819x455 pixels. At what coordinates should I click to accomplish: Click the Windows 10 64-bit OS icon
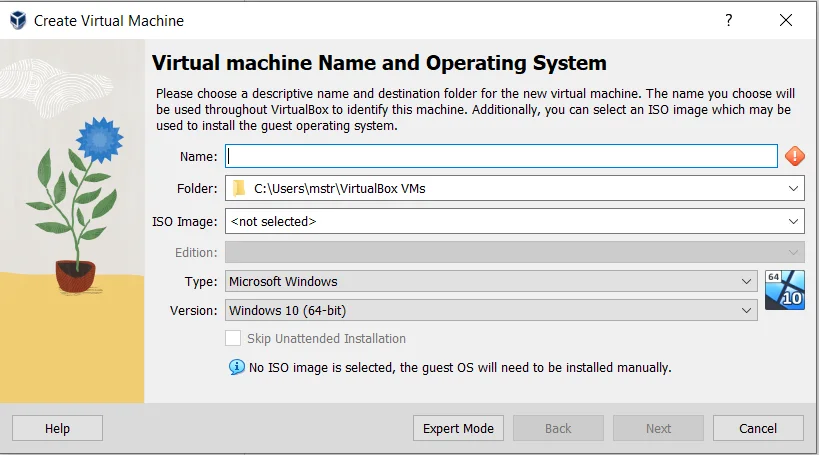(785, 290)
